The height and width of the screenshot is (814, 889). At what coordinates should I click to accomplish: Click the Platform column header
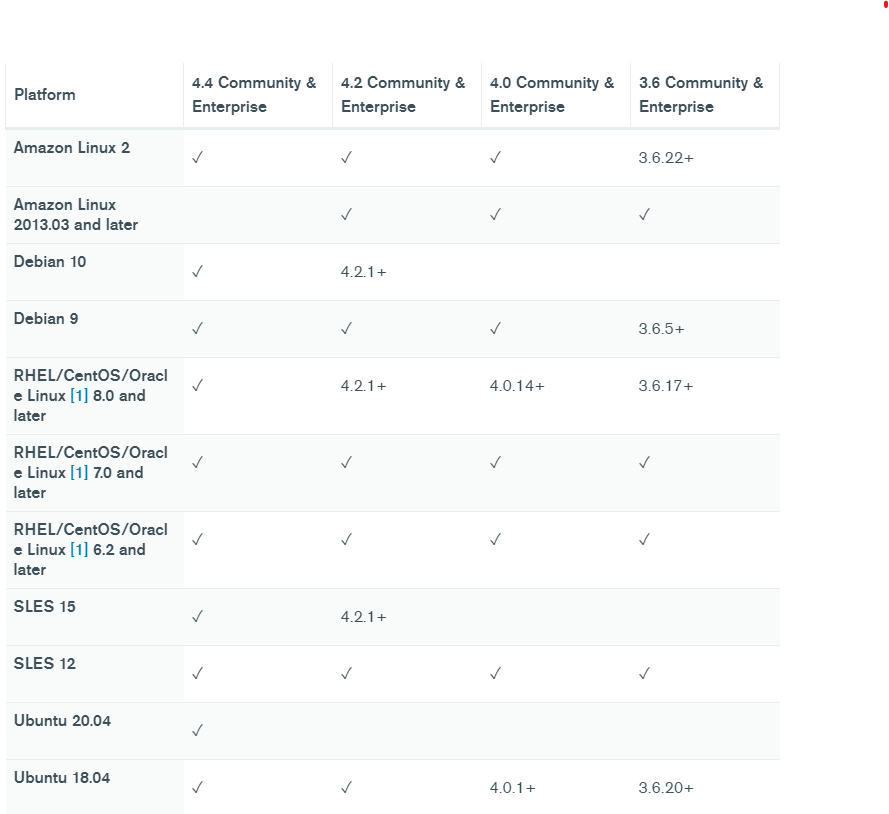click(45, 95)
